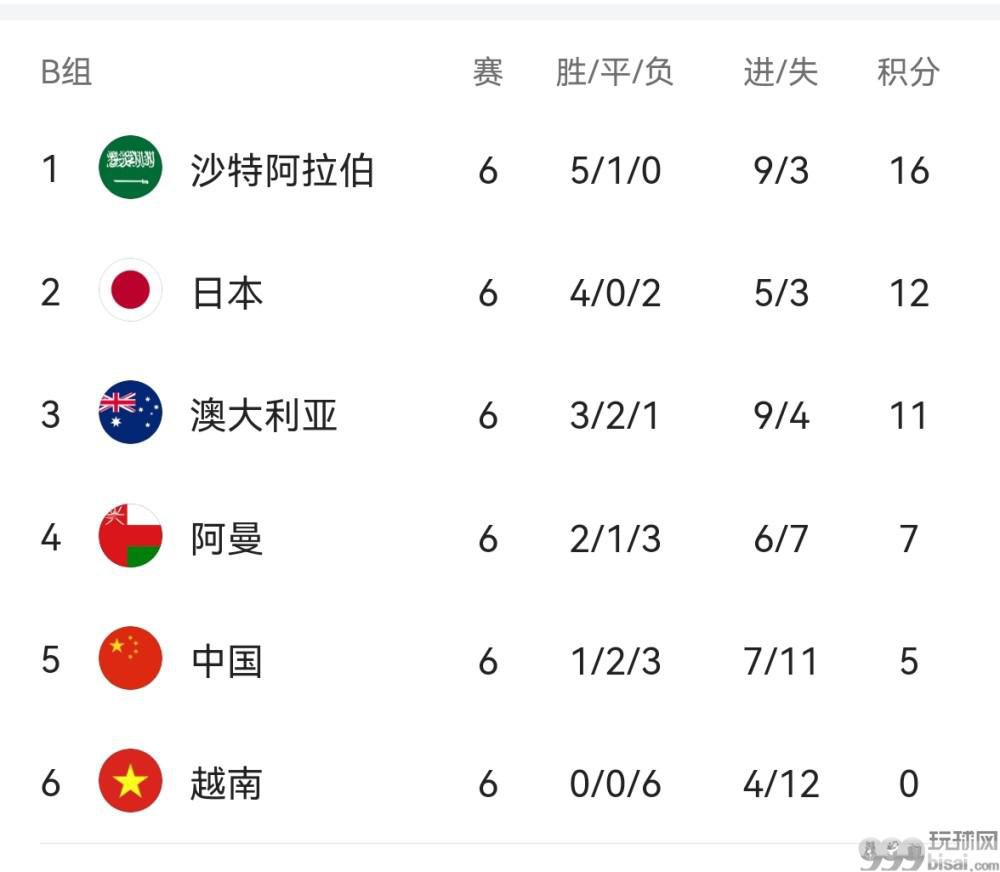Open the 中国 team name
This screenshot has height=872, width=1000.
point(227,661)
